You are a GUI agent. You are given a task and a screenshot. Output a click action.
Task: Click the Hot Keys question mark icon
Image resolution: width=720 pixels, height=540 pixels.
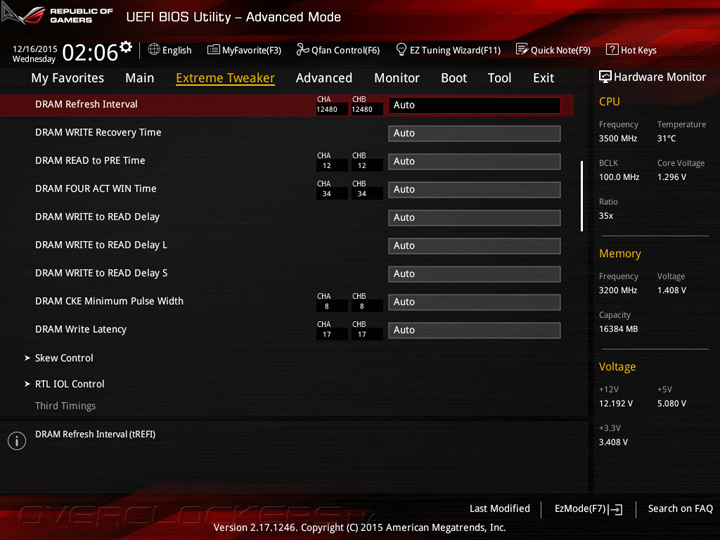pyautogui.click(x=612, y=49)
